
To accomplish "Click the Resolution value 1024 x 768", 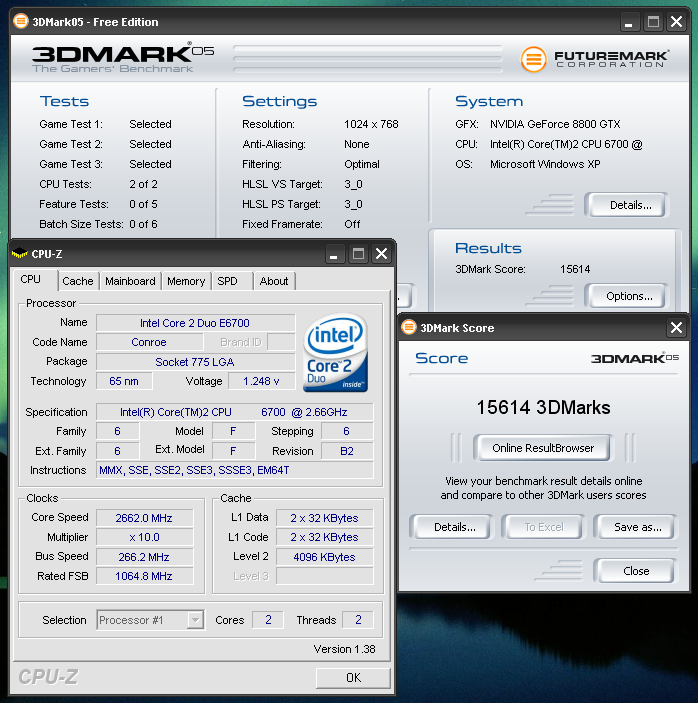I will pos(371,124).
